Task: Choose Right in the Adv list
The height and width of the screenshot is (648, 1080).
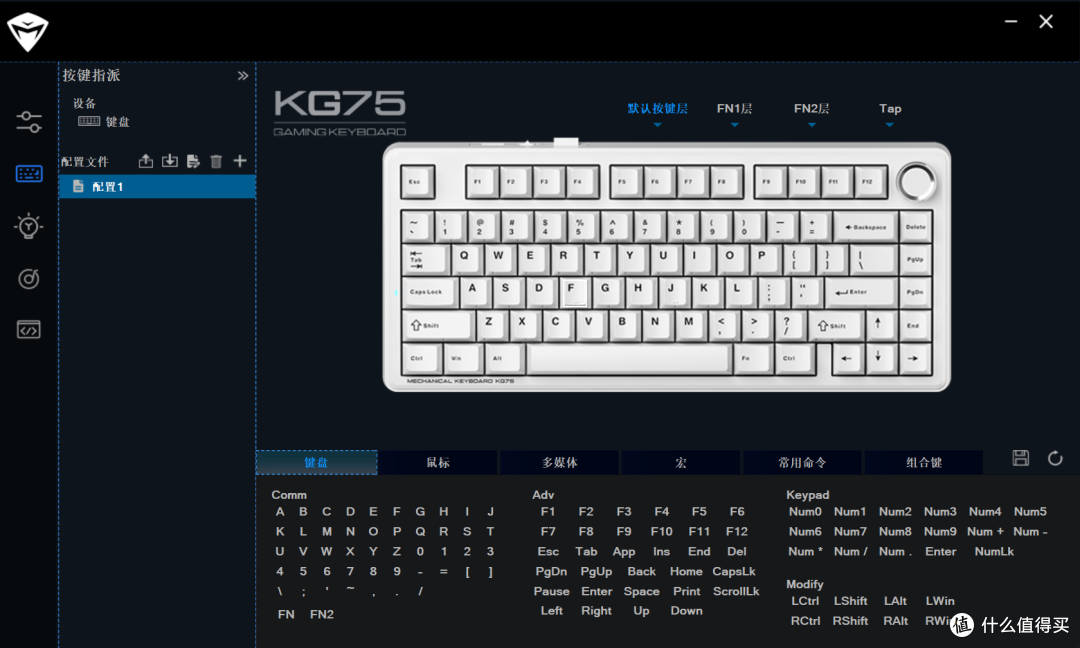Action: (x=596, y=611)
